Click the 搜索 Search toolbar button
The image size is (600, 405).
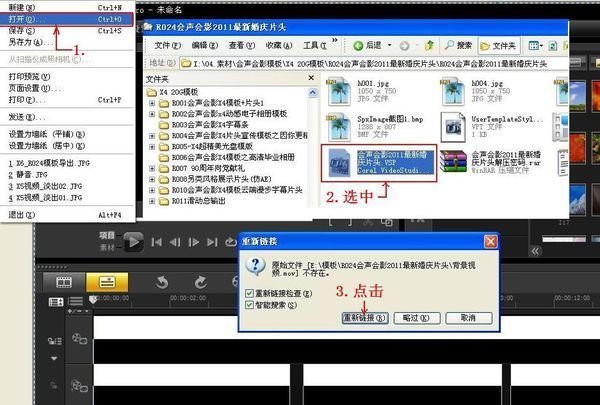[x=458, y=46]
